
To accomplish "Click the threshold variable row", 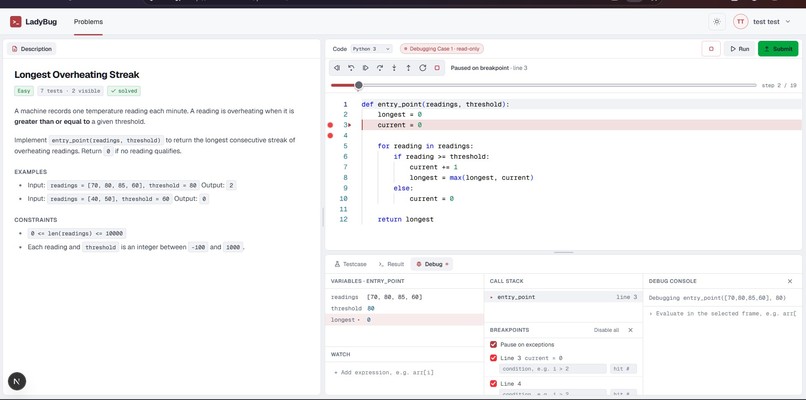I will (405, 308).
